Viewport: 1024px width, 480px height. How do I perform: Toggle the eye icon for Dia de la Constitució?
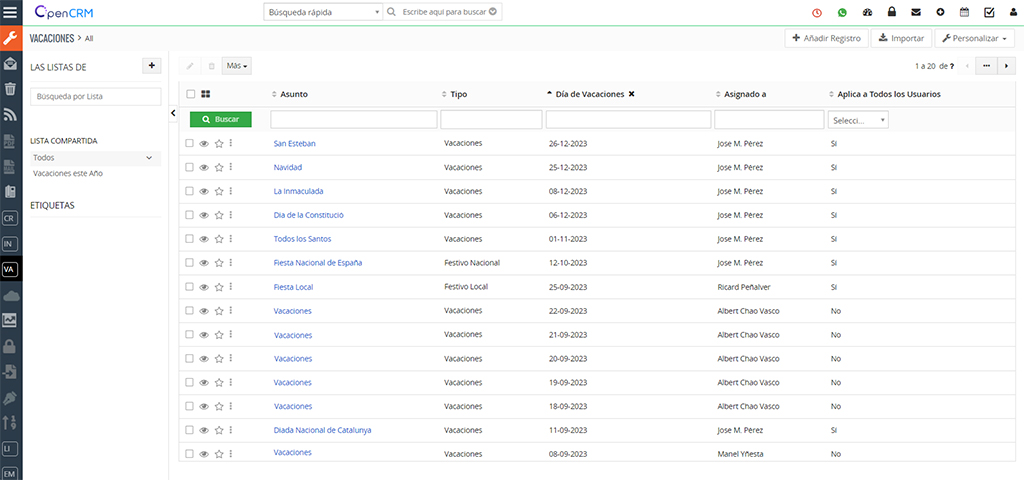204,215
